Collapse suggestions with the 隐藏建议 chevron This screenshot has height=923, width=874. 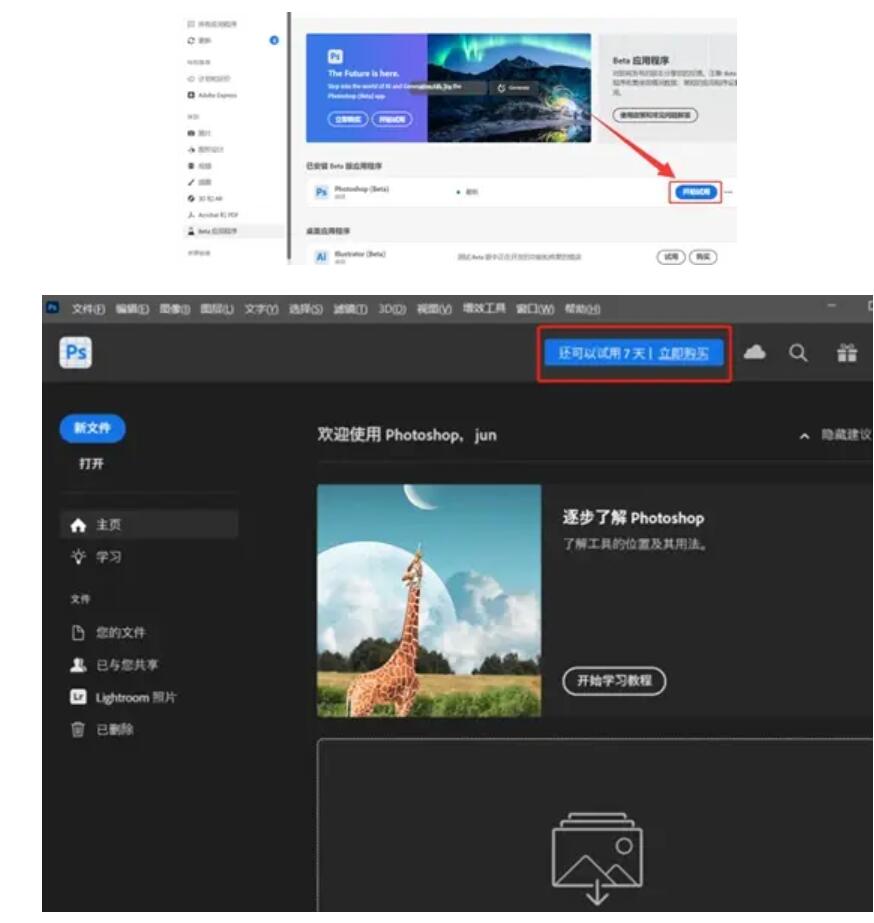(804, 436)
